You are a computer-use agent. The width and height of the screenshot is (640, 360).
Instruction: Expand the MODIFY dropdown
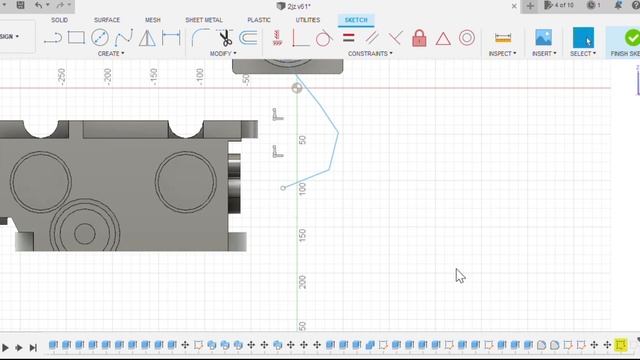[x=223, y=53]
